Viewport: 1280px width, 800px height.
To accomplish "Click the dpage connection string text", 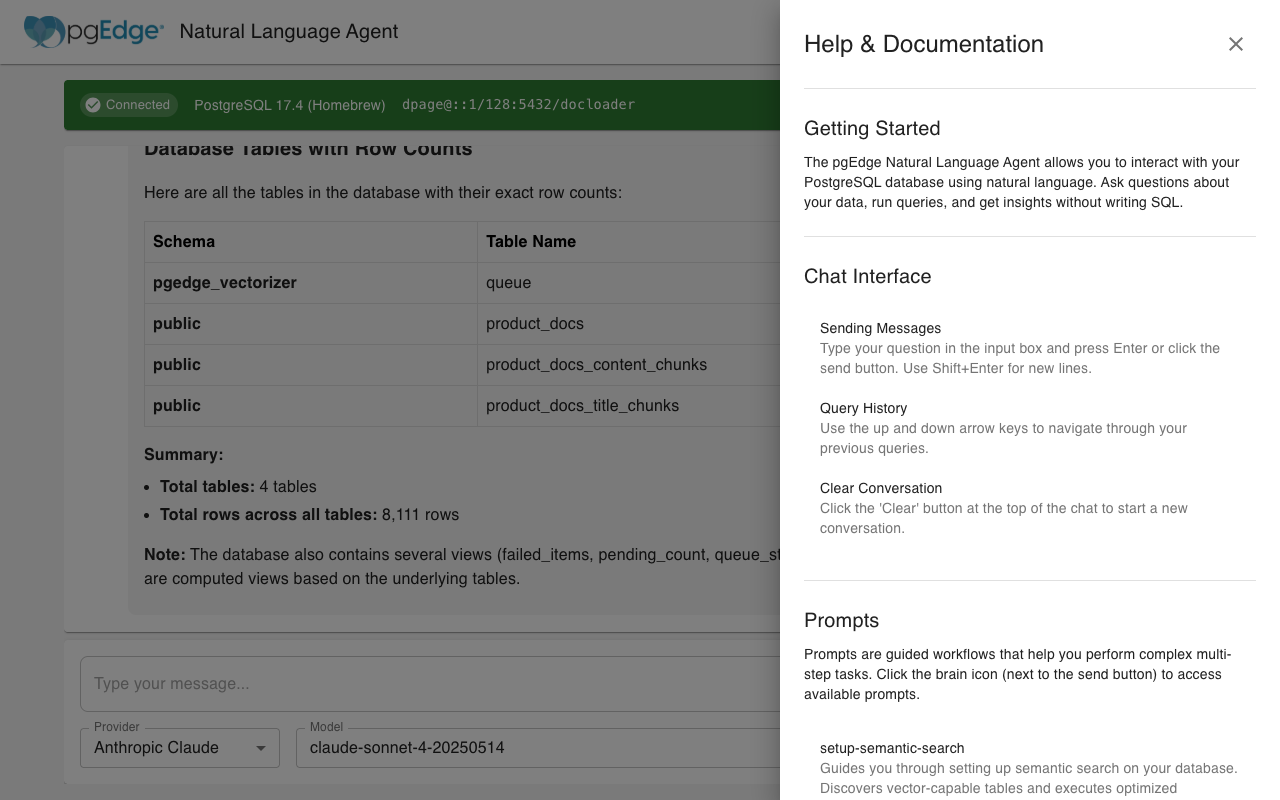I will tap(518, 105).
